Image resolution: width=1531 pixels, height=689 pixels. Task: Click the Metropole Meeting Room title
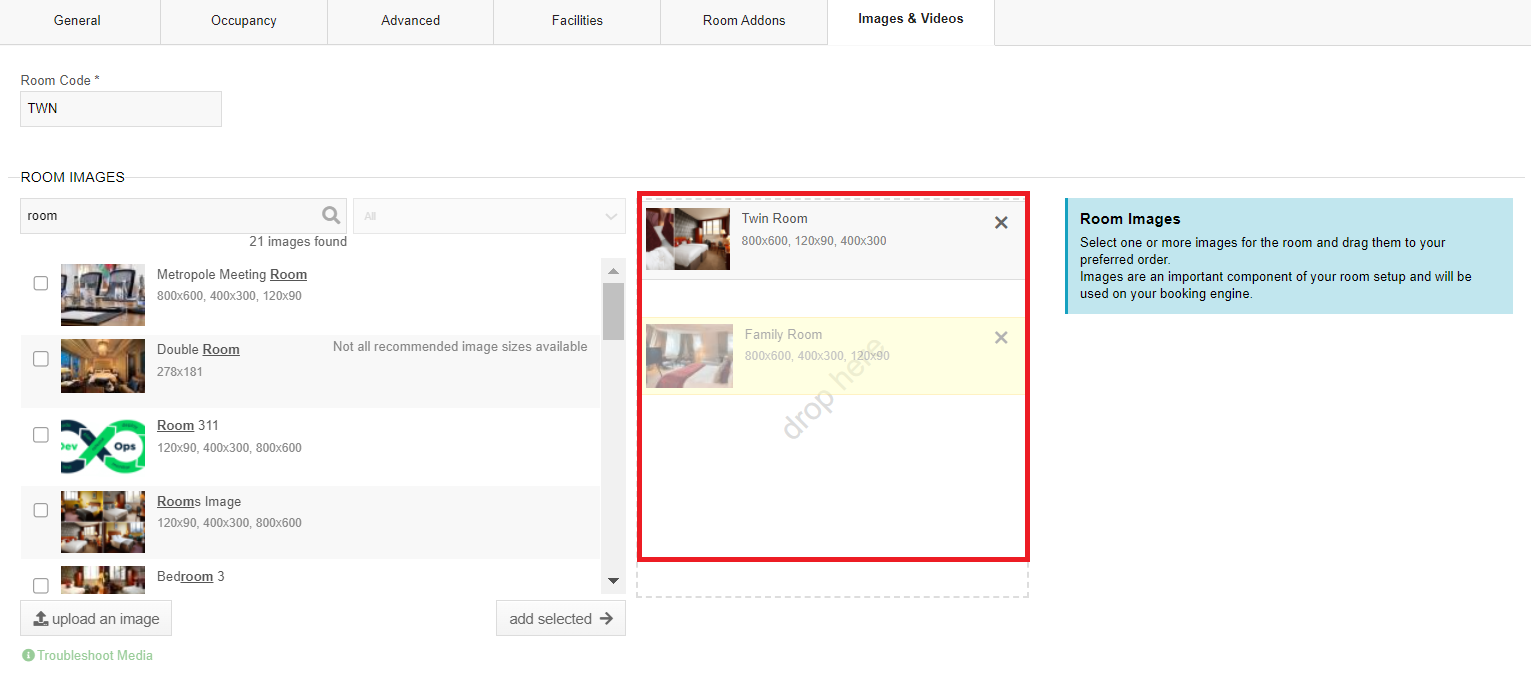pyautogui.click(x=232, y=274)
